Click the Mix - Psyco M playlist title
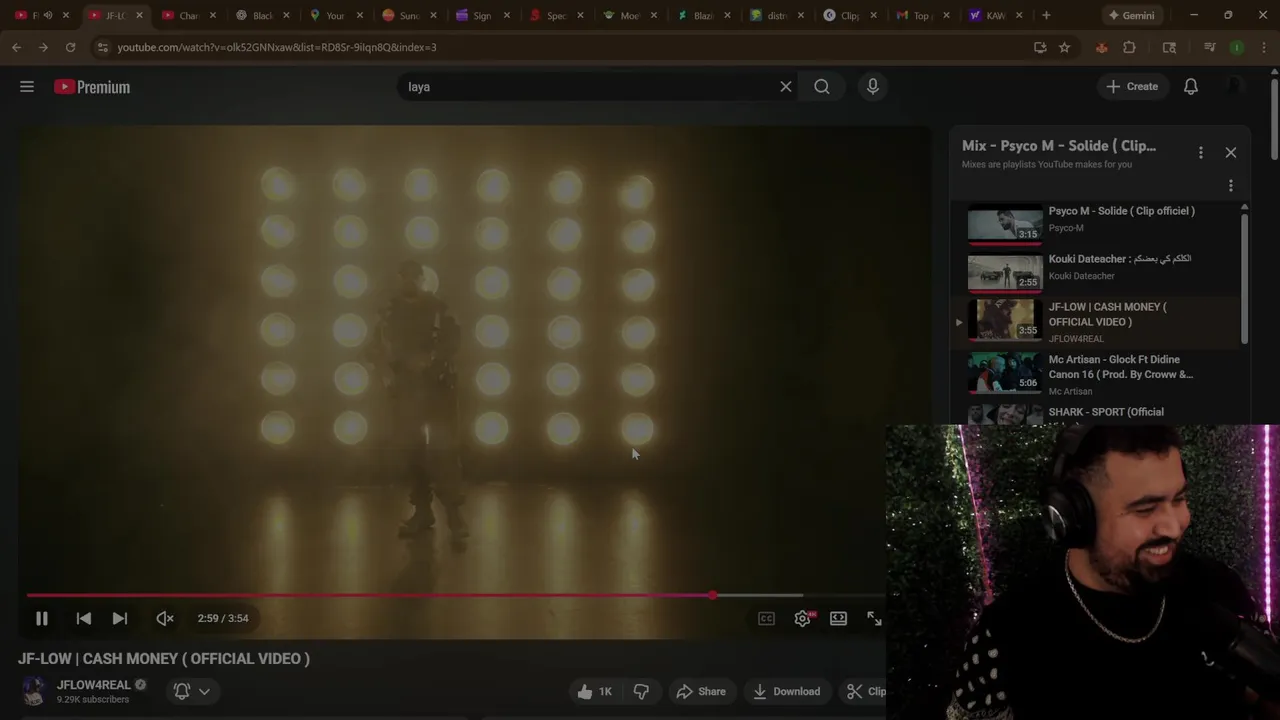 [x=1059, y=146]
